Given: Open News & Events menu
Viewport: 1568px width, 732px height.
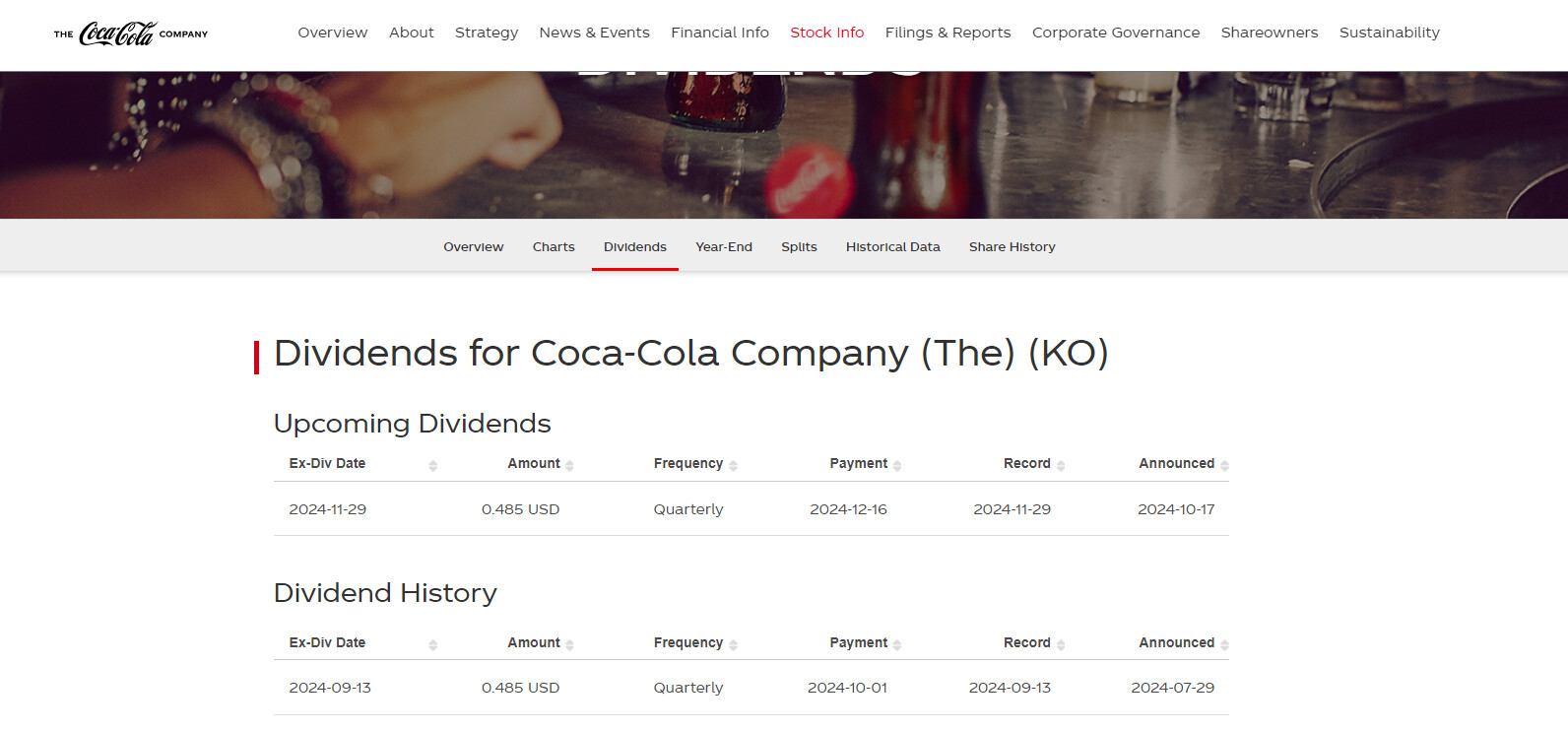Looking at the screenshot, I should pos(595,33).
